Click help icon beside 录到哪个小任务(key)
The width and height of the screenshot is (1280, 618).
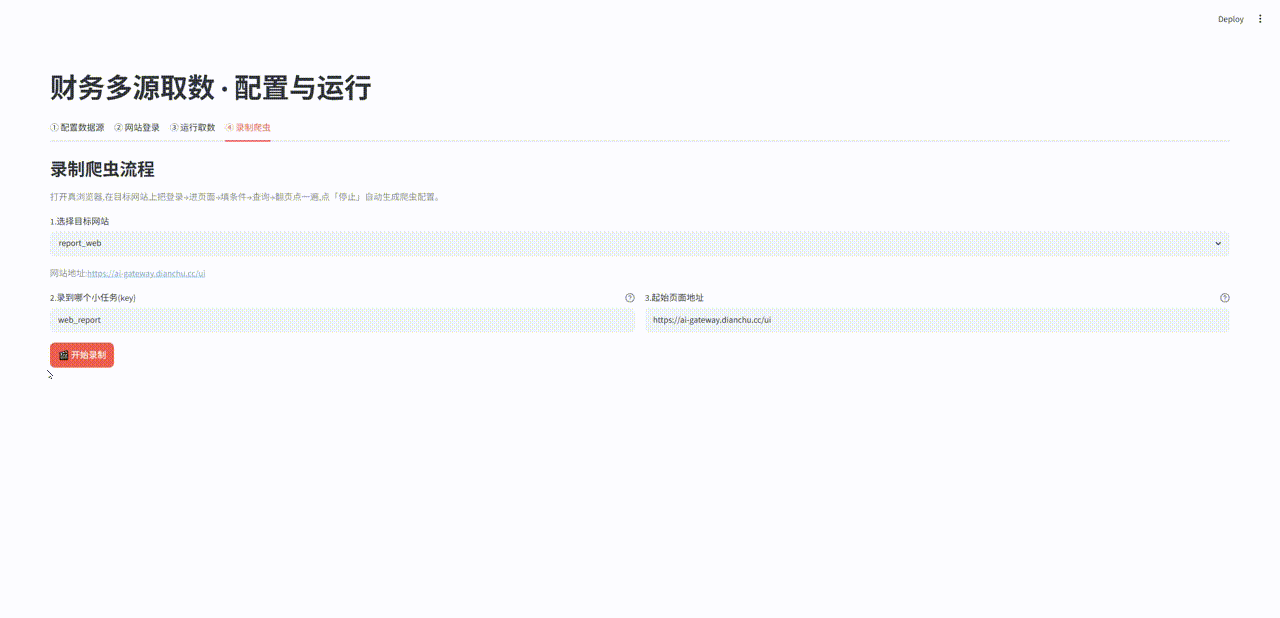629,298
